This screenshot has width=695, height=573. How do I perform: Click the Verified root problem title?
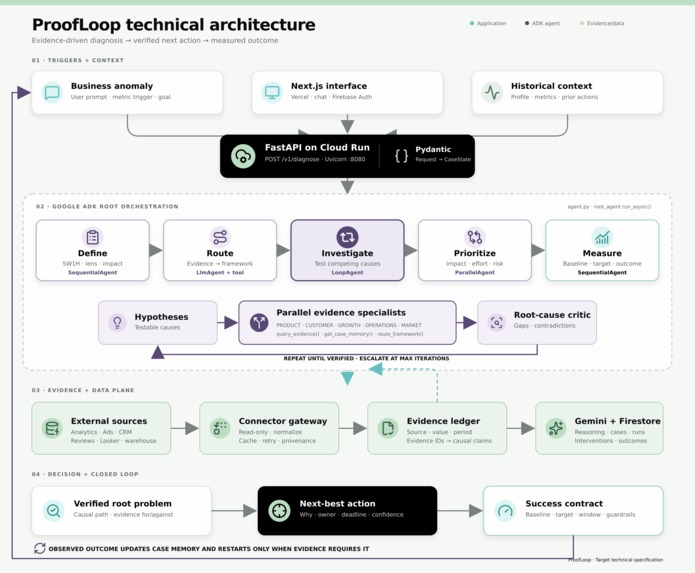(122, 503)
